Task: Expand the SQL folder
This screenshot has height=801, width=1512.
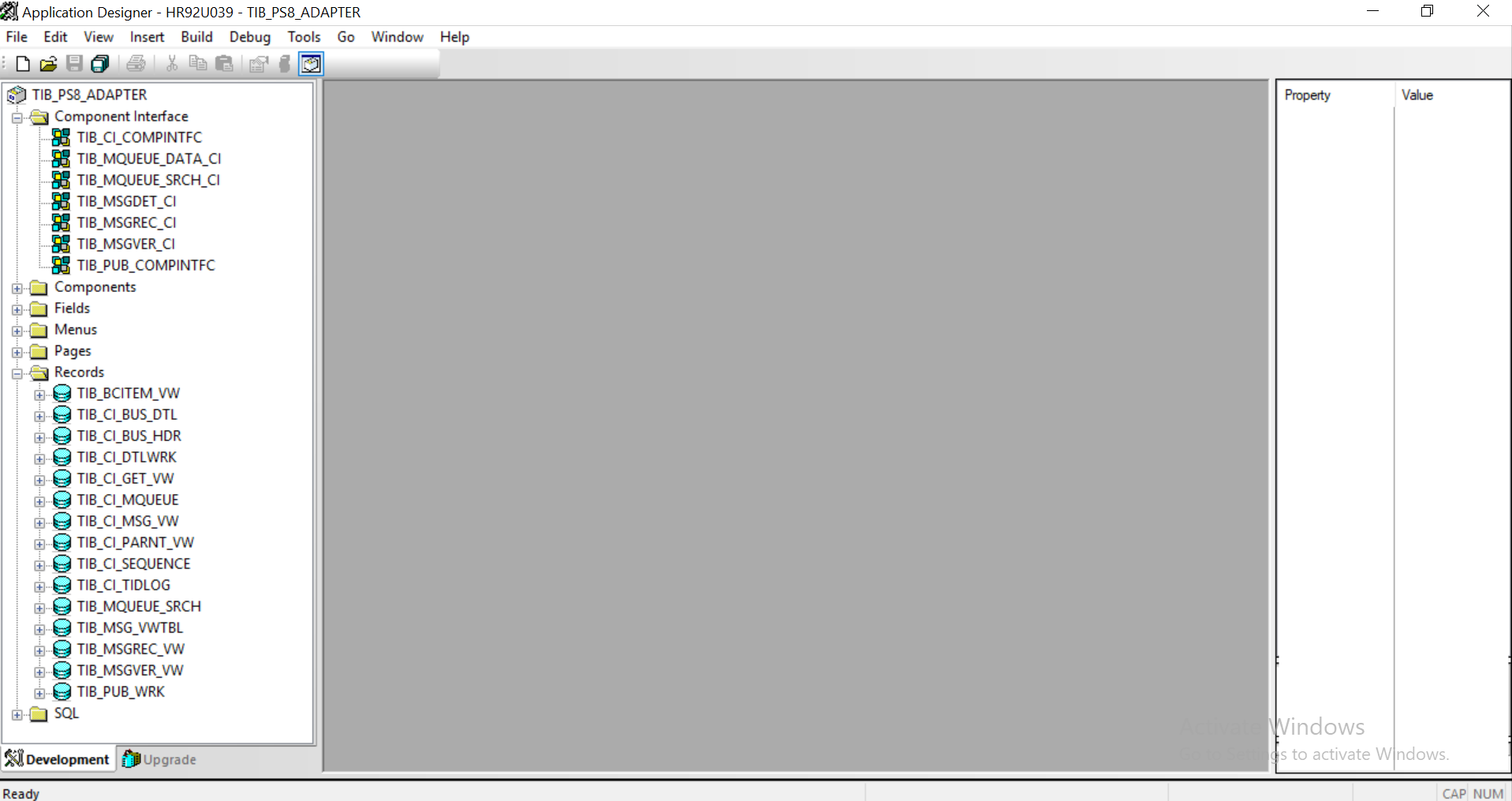Action: coord(17,714)
